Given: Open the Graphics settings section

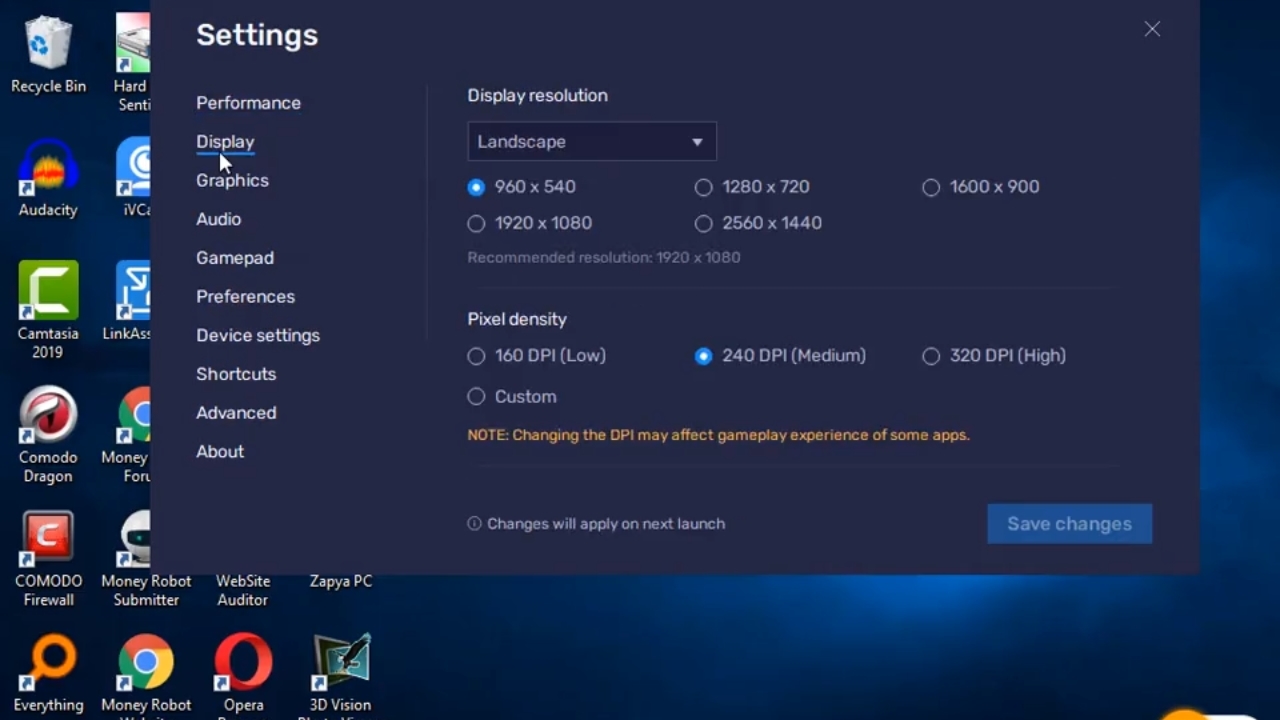Looking at the screenshot, I should tap(232, 181).
